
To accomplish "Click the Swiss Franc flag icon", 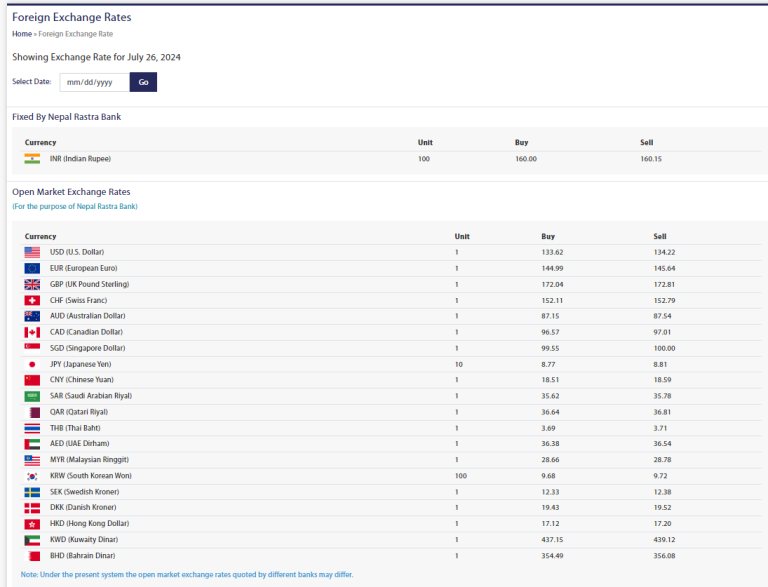I will click(x=32, y=300).
